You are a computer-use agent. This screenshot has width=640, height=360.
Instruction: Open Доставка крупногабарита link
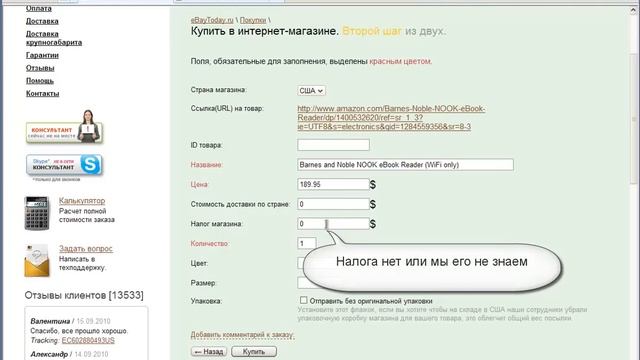coord(54,38)
